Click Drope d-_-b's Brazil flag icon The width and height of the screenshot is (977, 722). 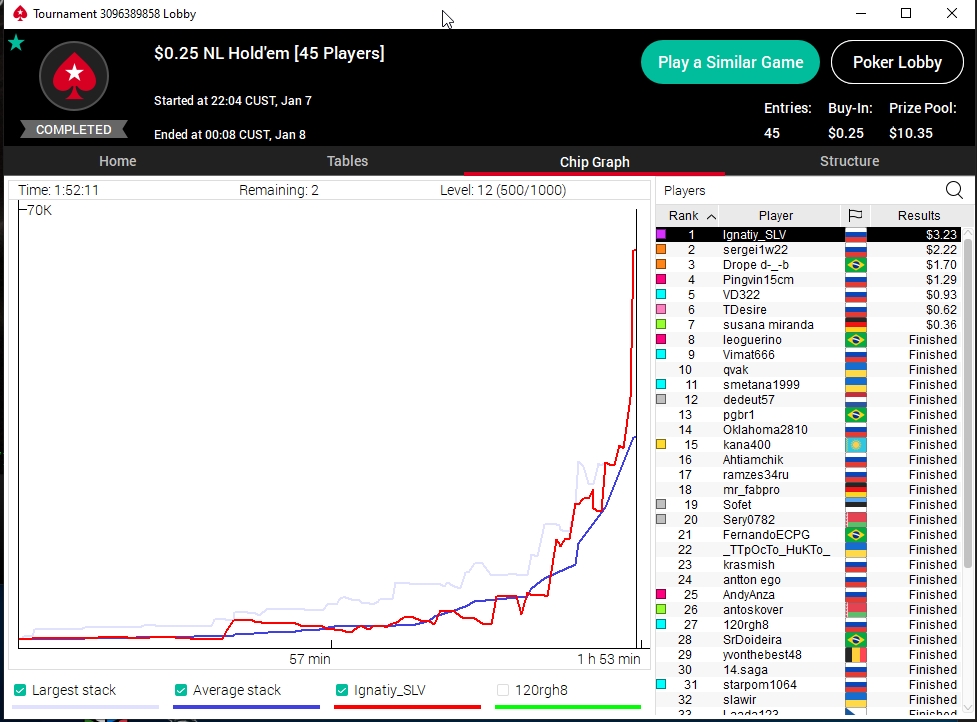click(855, 265)
